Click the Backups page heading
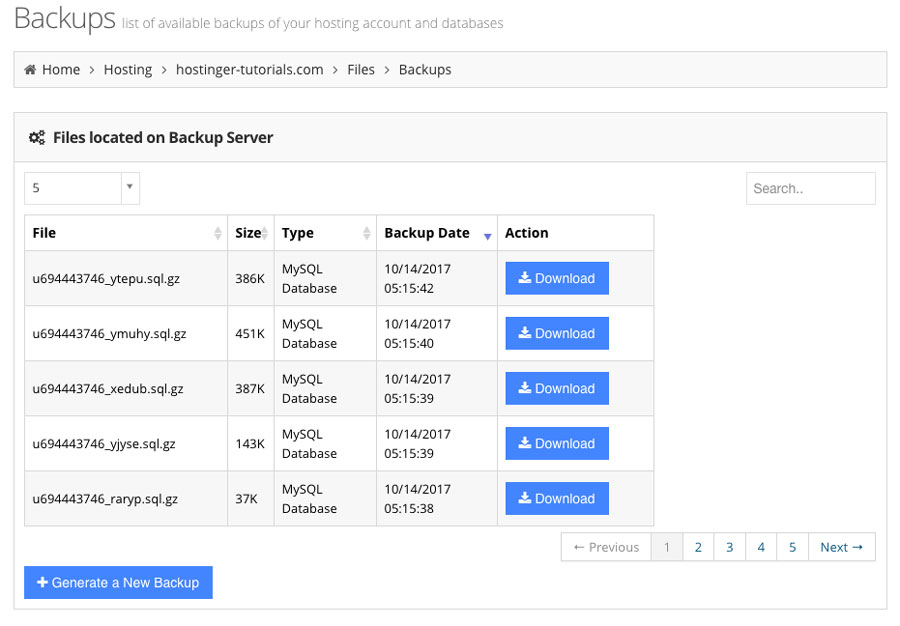The image size is (900, 626). tap(64, 19)
